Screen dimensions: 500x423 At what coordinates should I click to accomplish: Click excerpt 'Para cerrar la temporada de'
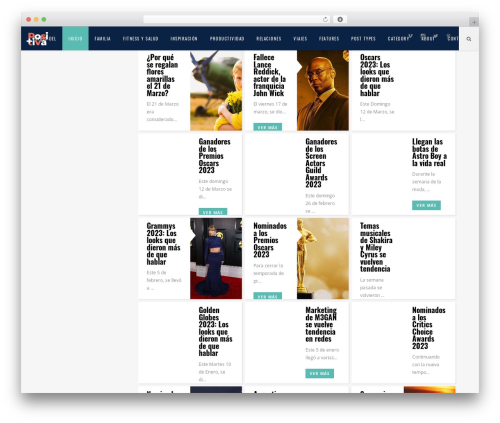coord(269,273)
